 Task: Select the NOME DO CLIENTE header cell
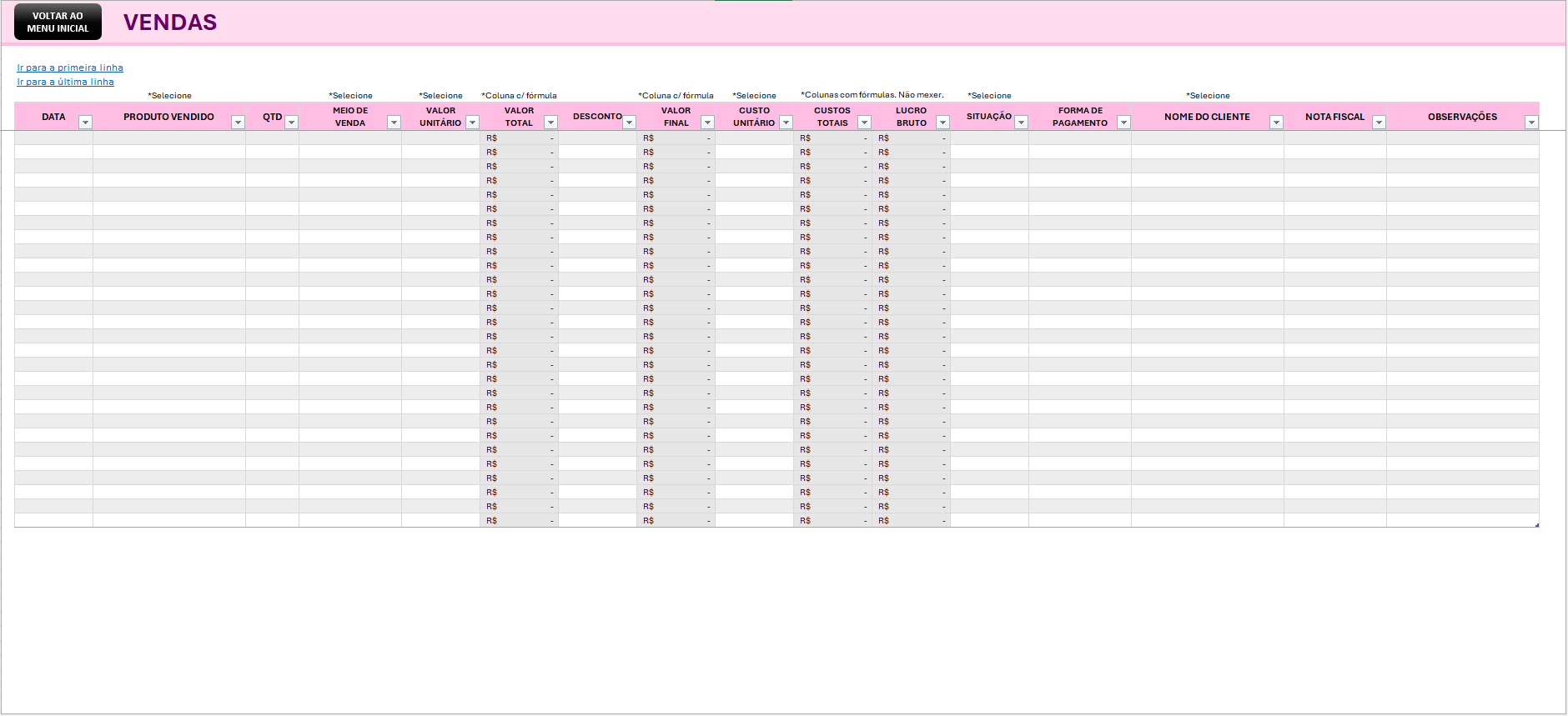click(x=1207, y=117)
